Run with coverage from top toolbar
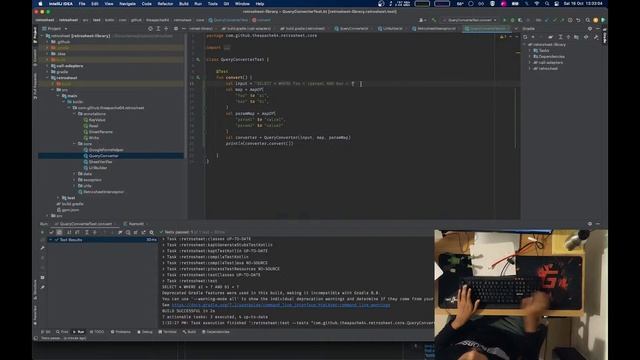 coord(520,20)
